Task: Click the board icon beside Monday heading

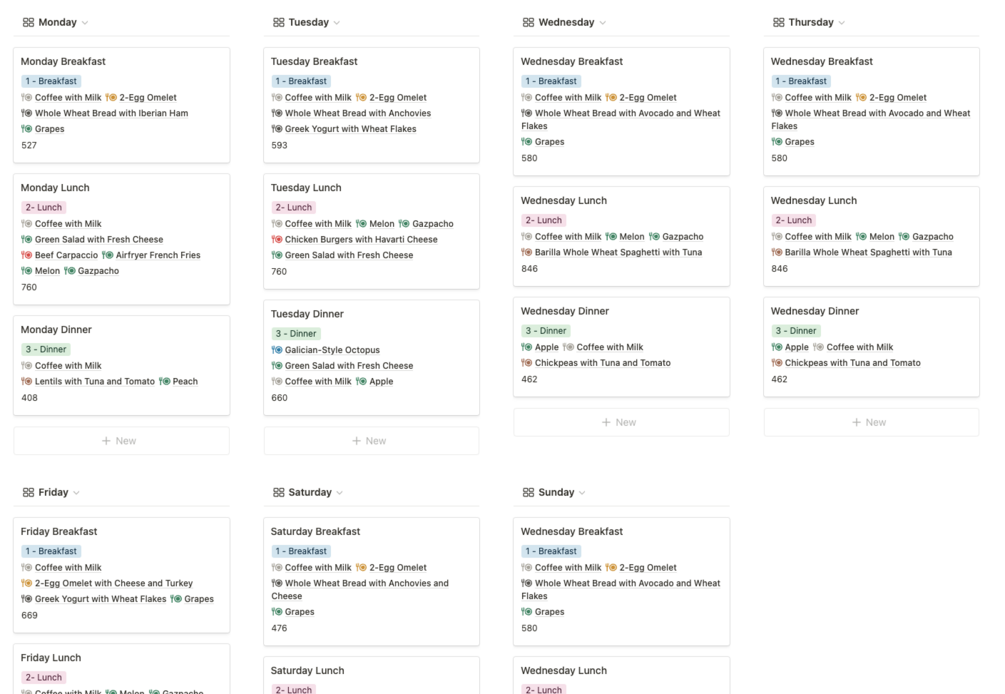Action: click(28, 22)
